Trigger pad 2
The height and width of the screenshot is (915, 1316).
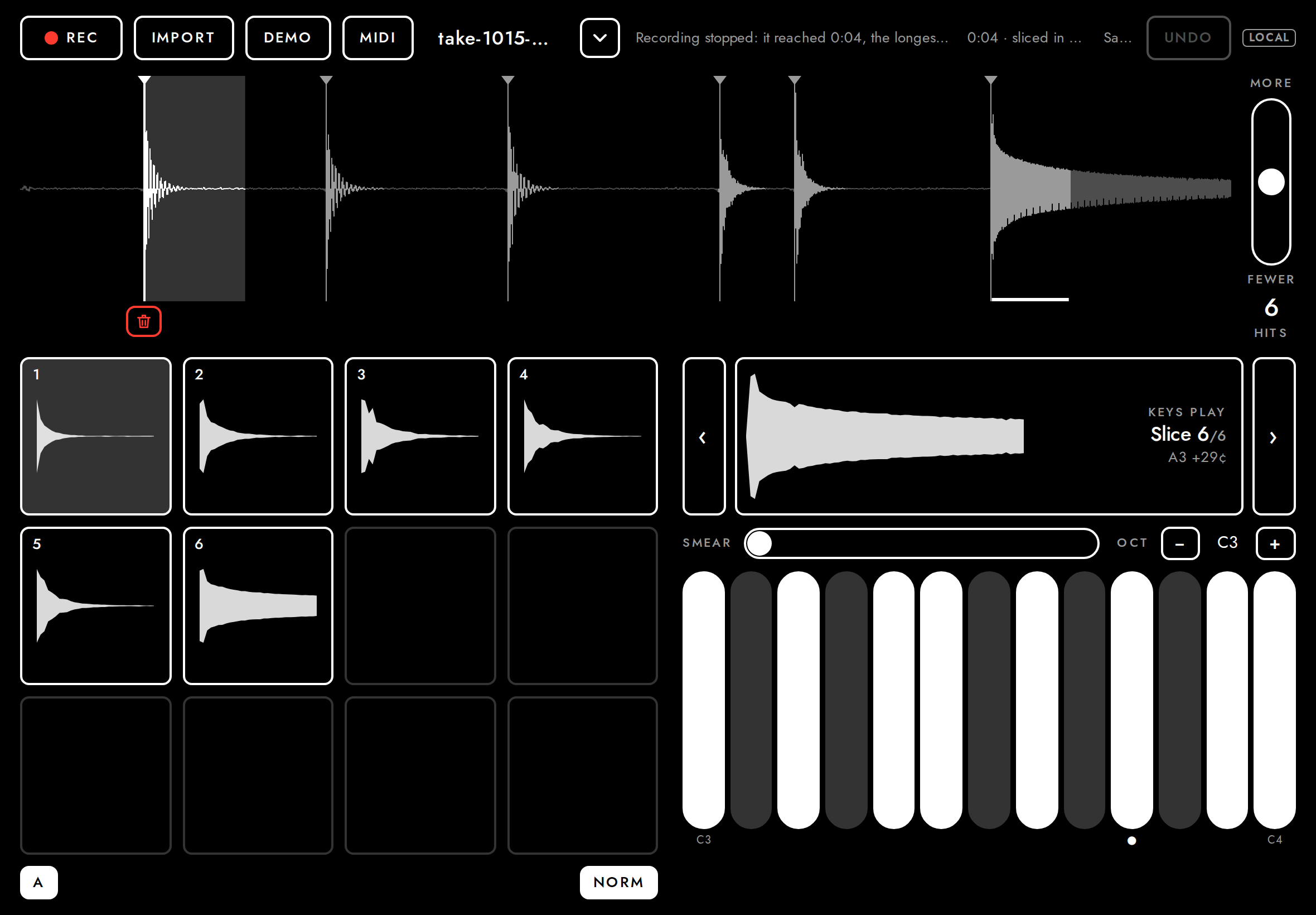(258, 436)
